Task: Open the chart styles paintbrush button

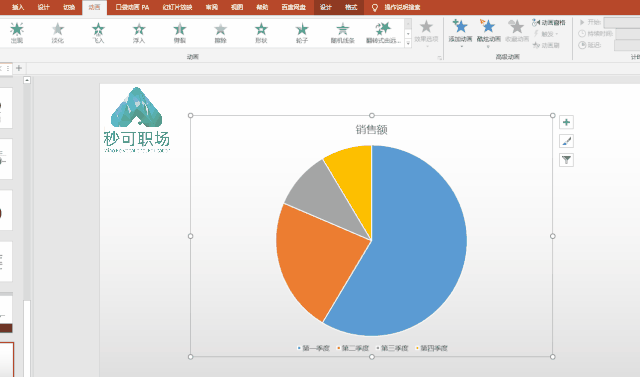Action: [566, 141]
